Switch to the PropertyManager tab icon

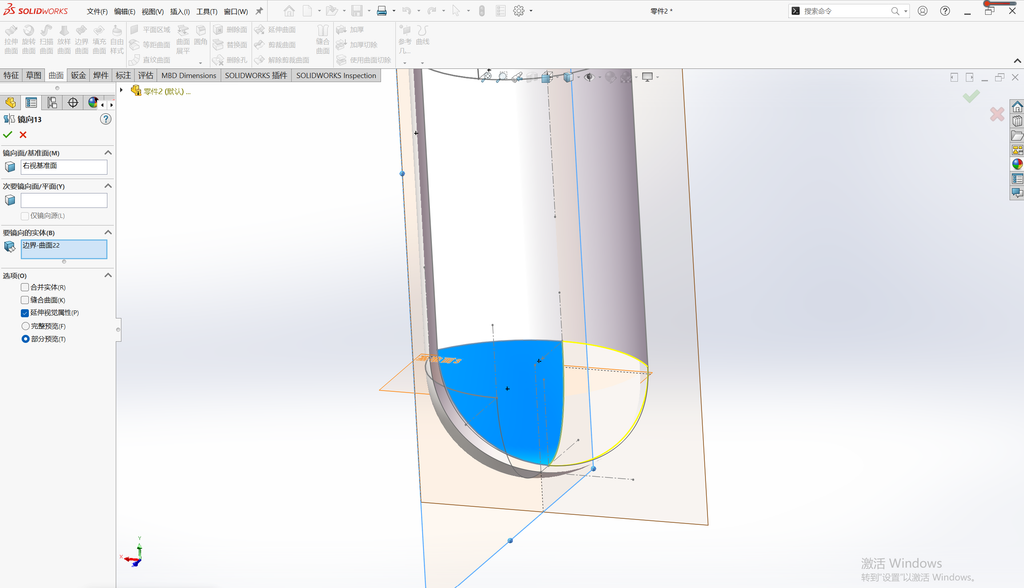coord(31,103)
